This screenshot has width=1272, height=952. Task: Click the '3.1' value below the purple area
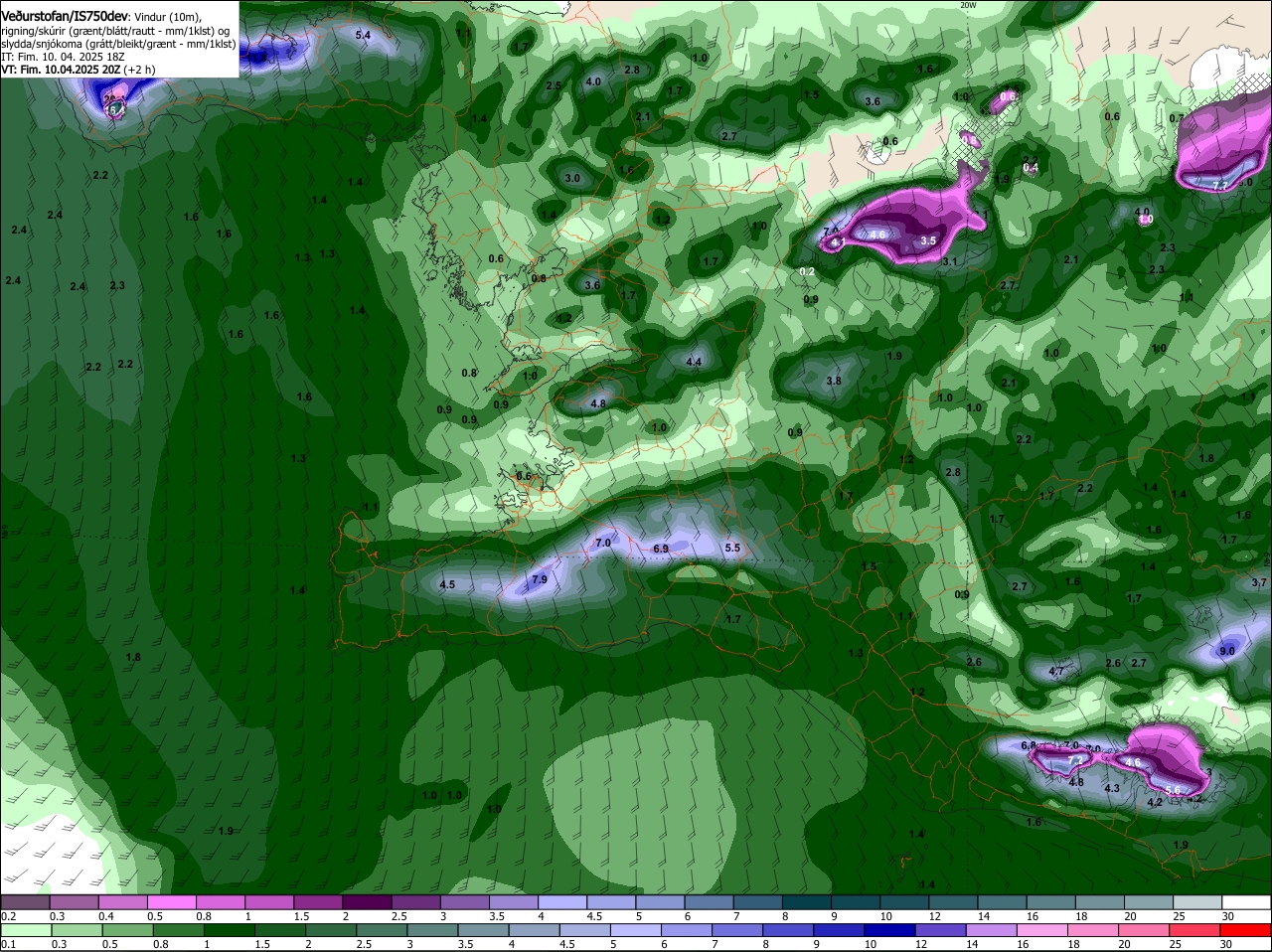pos(950,262)
